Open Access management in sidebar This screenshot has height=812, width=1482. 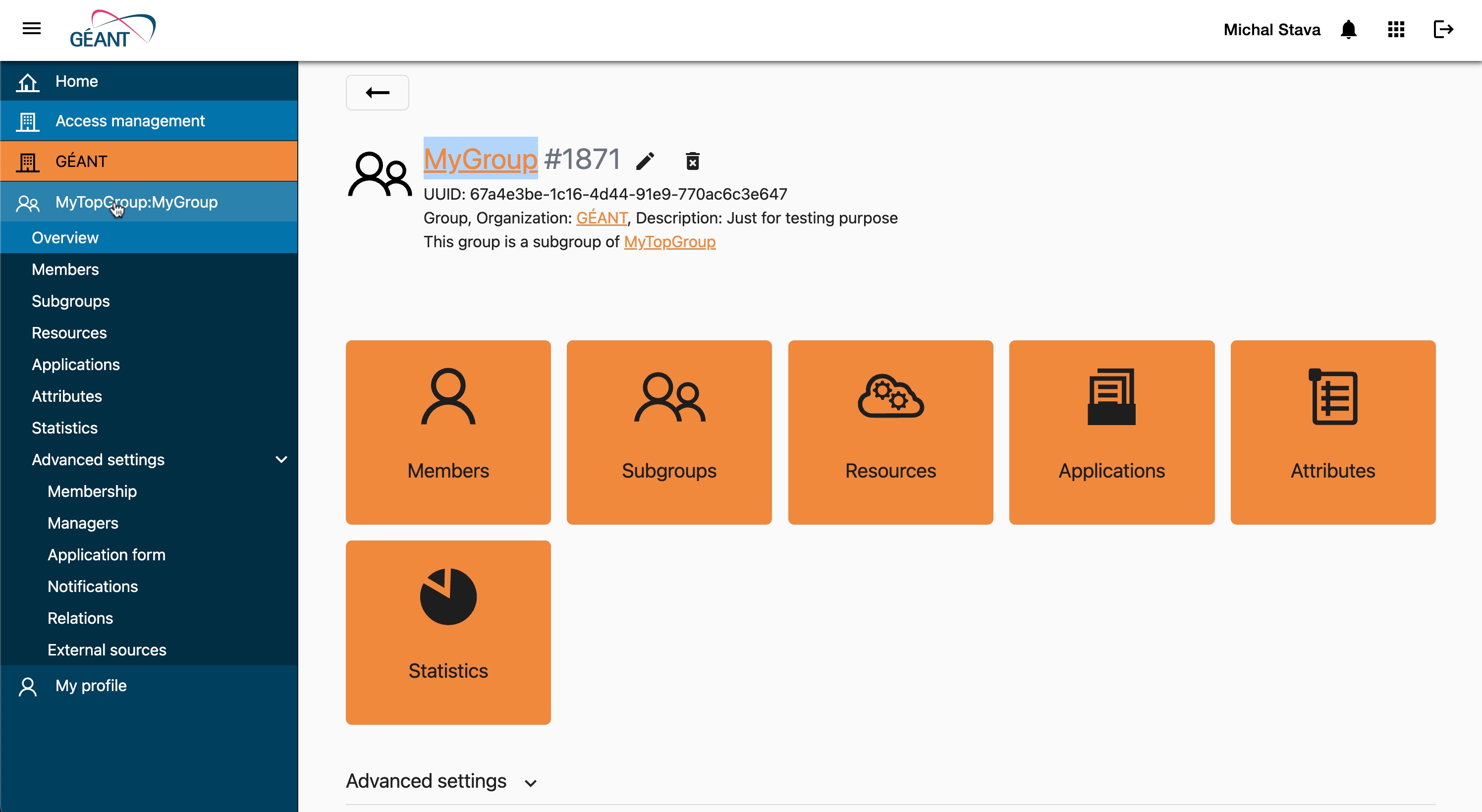(x=149, y=121)
